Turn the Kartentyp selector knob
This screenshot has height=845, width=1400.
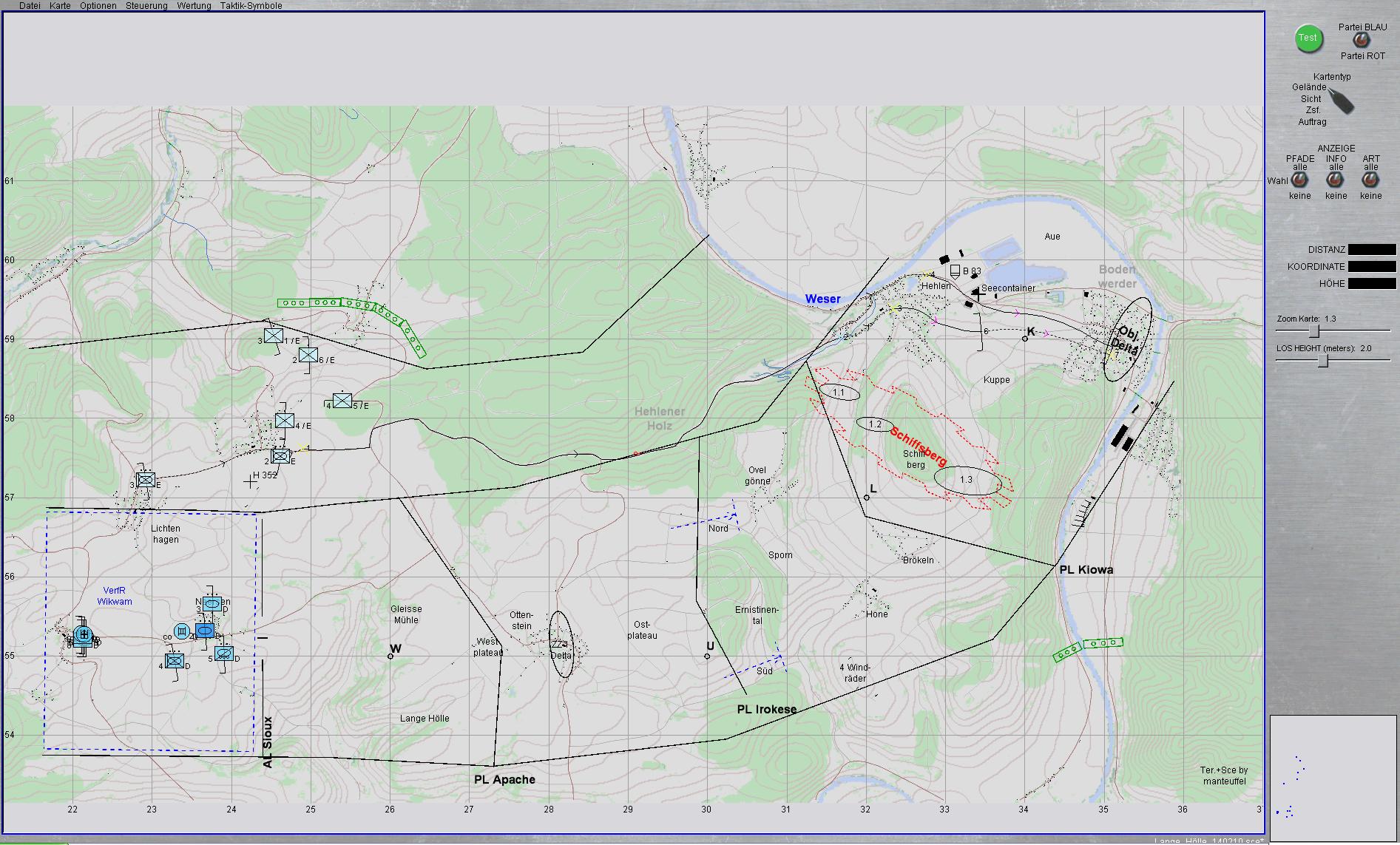click(1340, 101)
